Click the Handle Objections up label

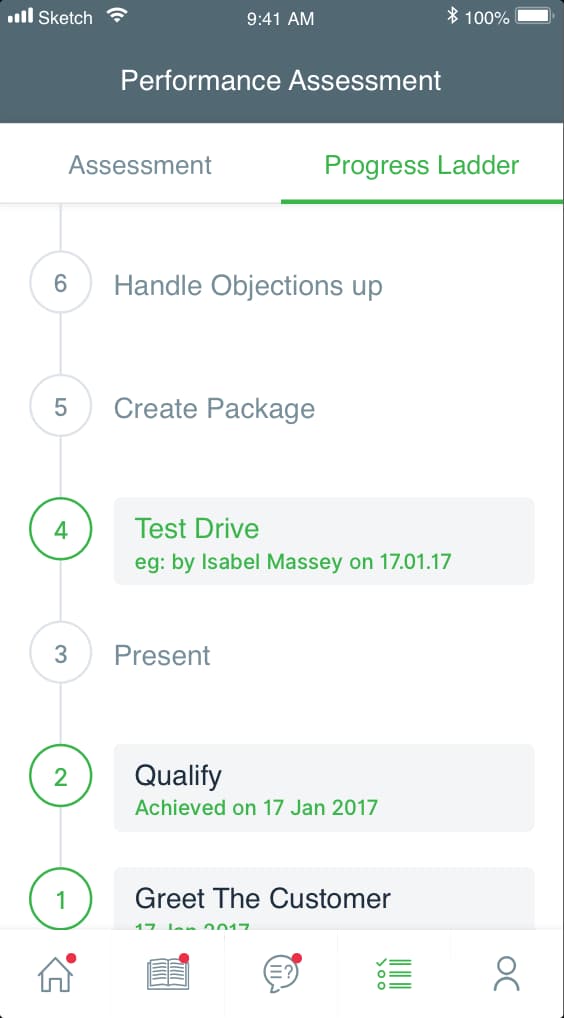pos(249,286)
